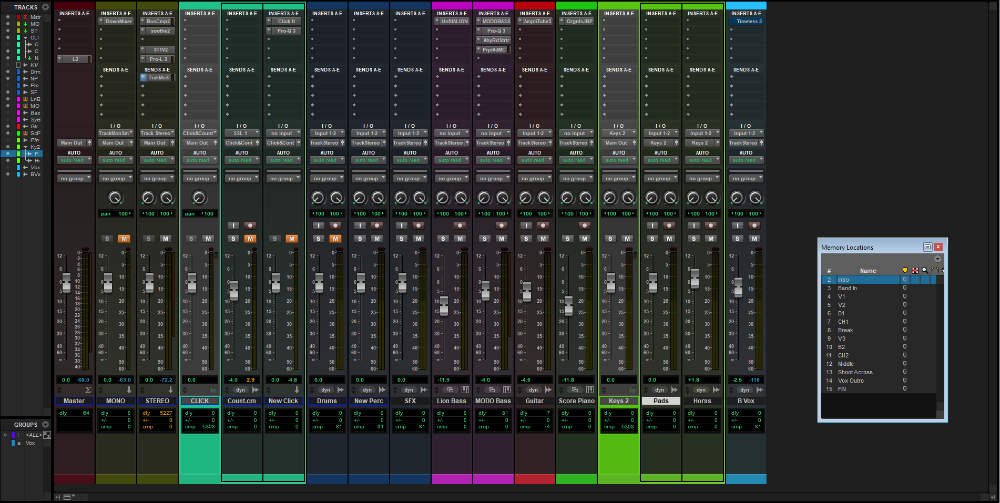Enable input monitoring on SFX track
This screenshot has width=1000, height=503.
[401, 225]
